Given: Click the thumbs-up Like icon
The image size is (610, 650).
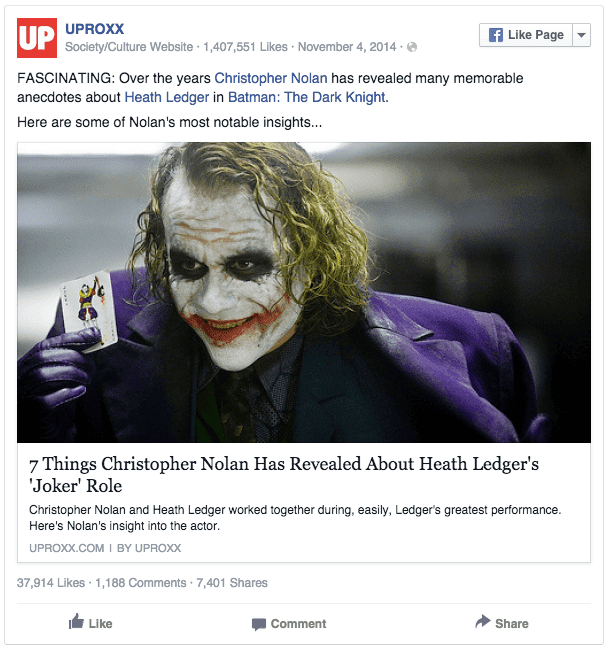Looking at the screenshot, I should point(76,621).
